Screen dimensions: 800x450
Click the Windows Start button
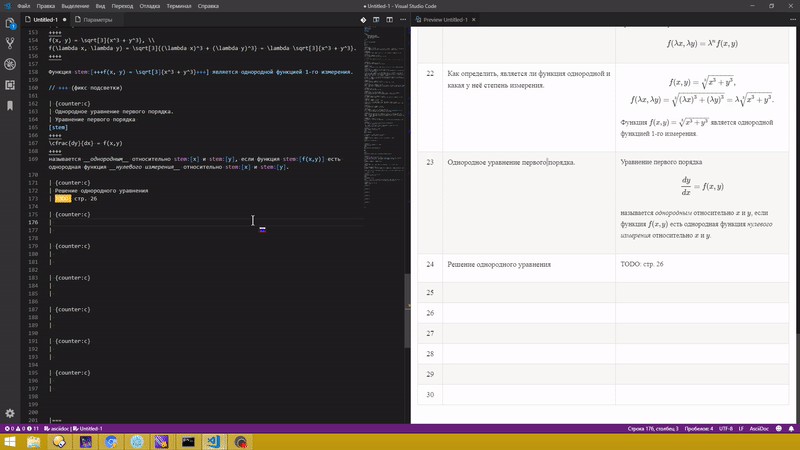[x=10, y=441]
